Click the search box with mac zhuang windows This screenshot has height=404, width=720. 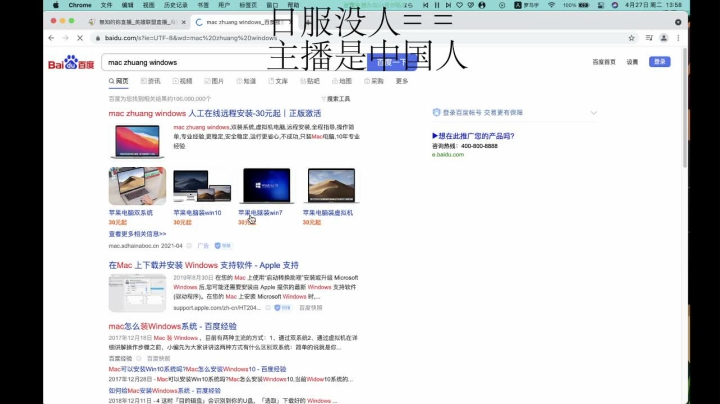point(234,62)
